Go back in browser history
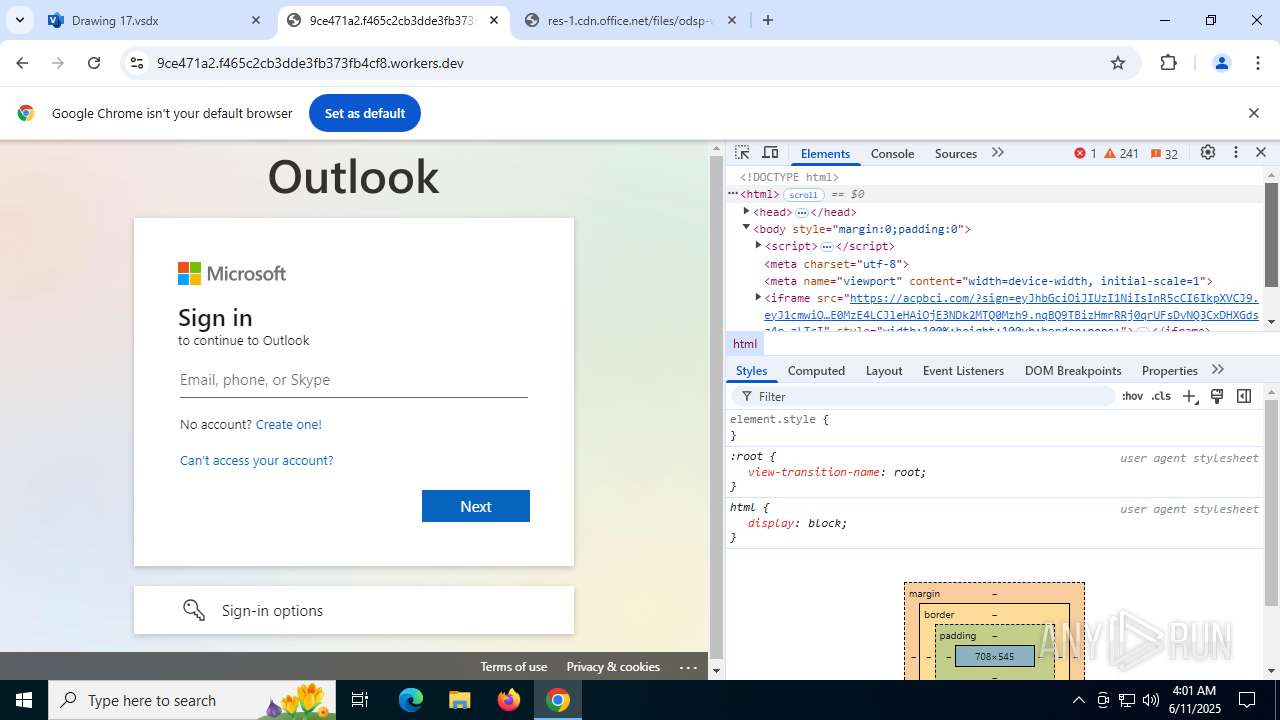Screen dimensions: 1280x720 point(22,63)
